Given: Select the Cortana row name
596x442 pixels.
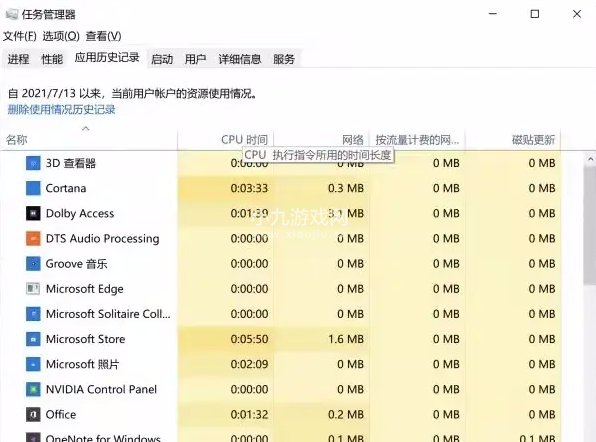Looking at the screenshot, I should pos(66,188).
